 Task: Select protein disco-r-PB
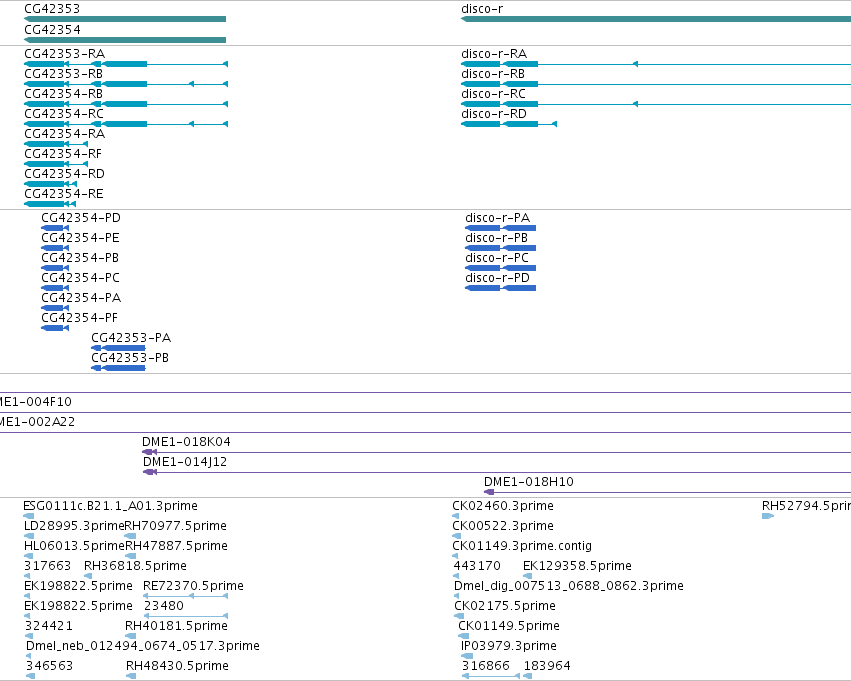(x=500, y=248)
